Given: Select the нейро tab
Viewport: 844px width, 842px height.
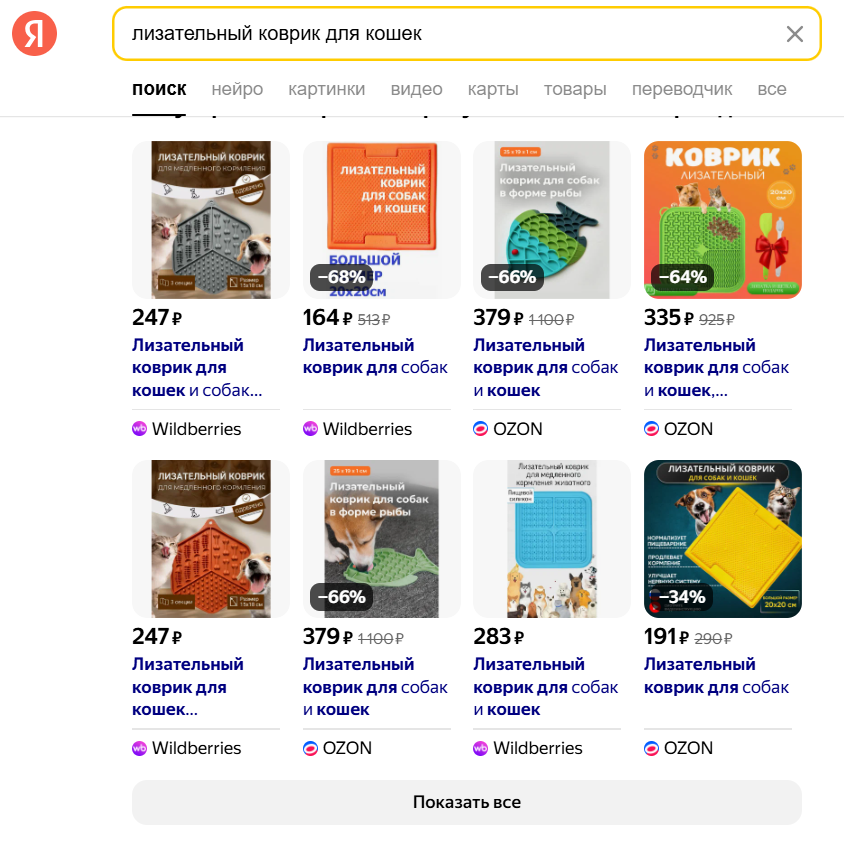Looking at the screenshot, I should coord(237,89).
